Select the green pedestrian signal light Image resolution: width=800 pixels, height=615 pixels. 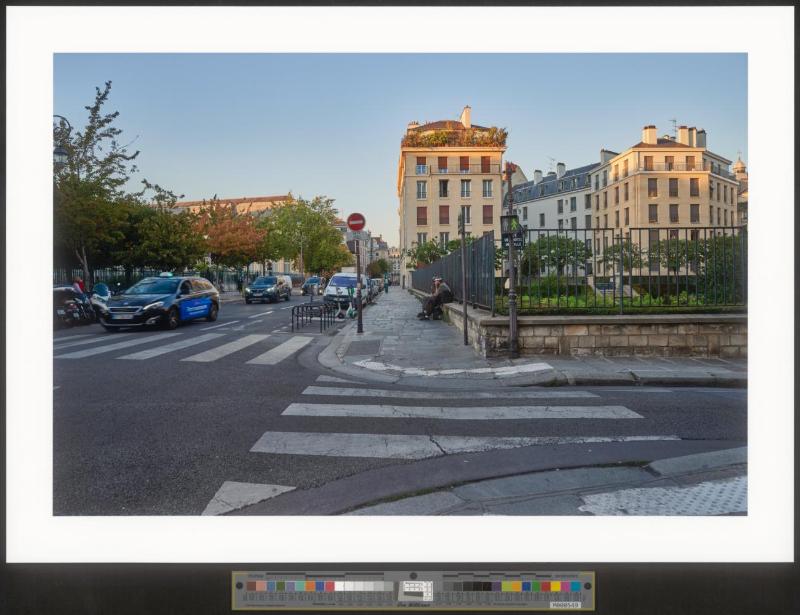pyautogui.click(x=512, y=225)
